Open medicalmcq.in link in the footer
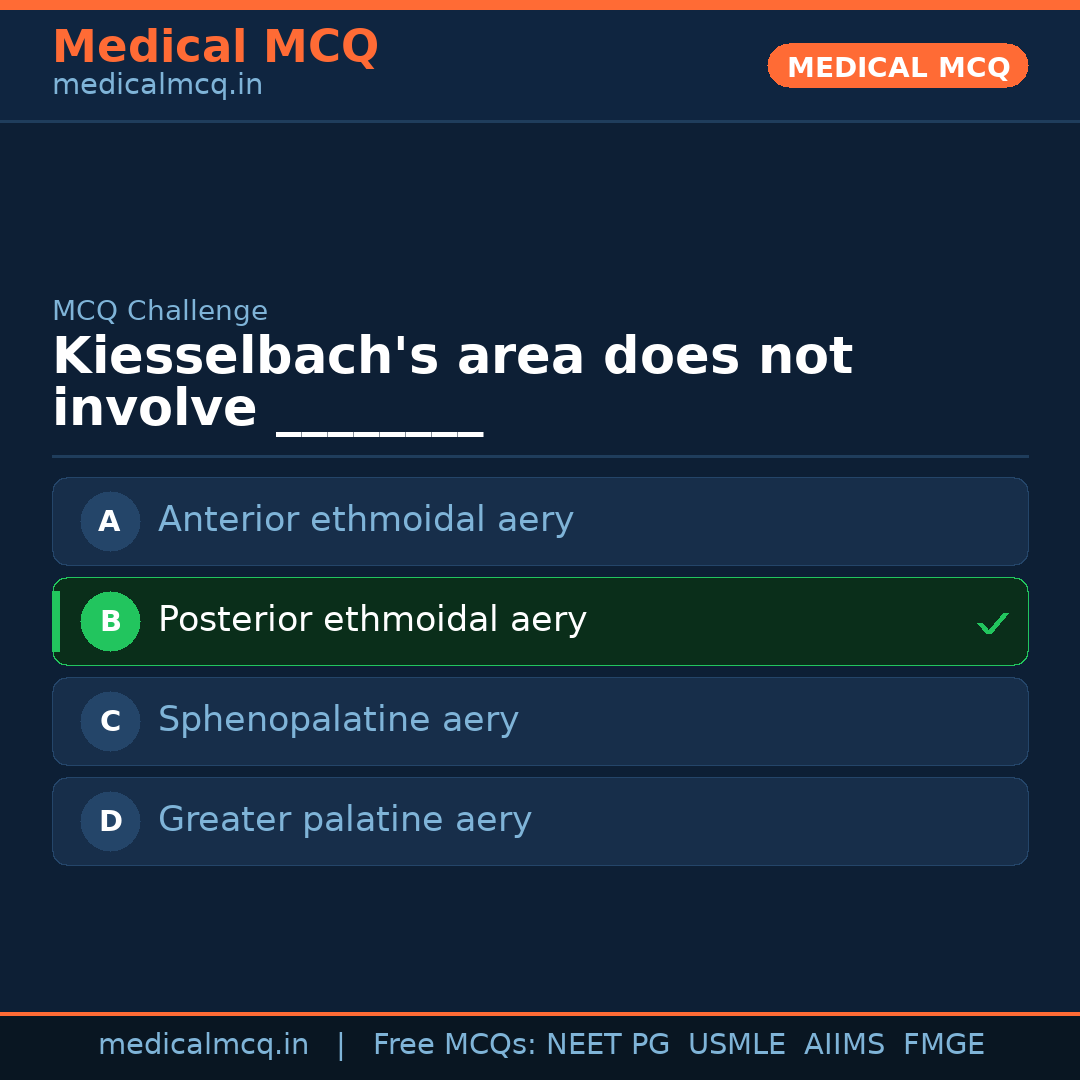Viewport: 1080px width, 1080px height. point(203,1045)
